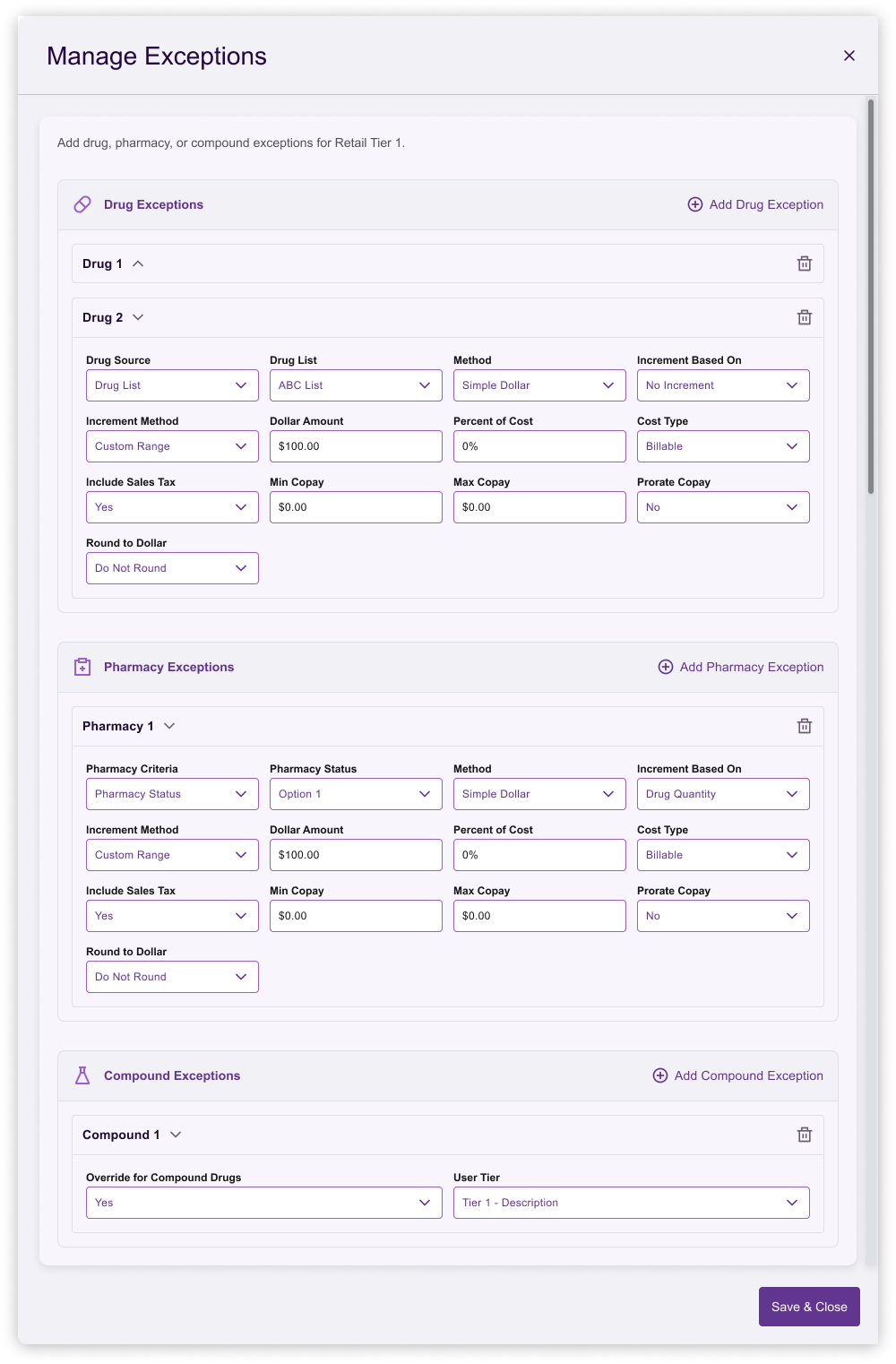Open Drug 2 Increment Based On dropdown
Screen dimensions: 896x1364
(x=723, y=385)
